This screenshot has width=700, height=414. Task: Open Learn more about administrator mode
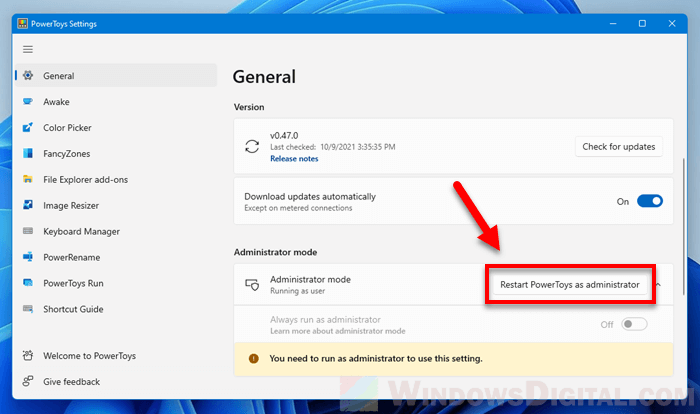click(338, 331)
